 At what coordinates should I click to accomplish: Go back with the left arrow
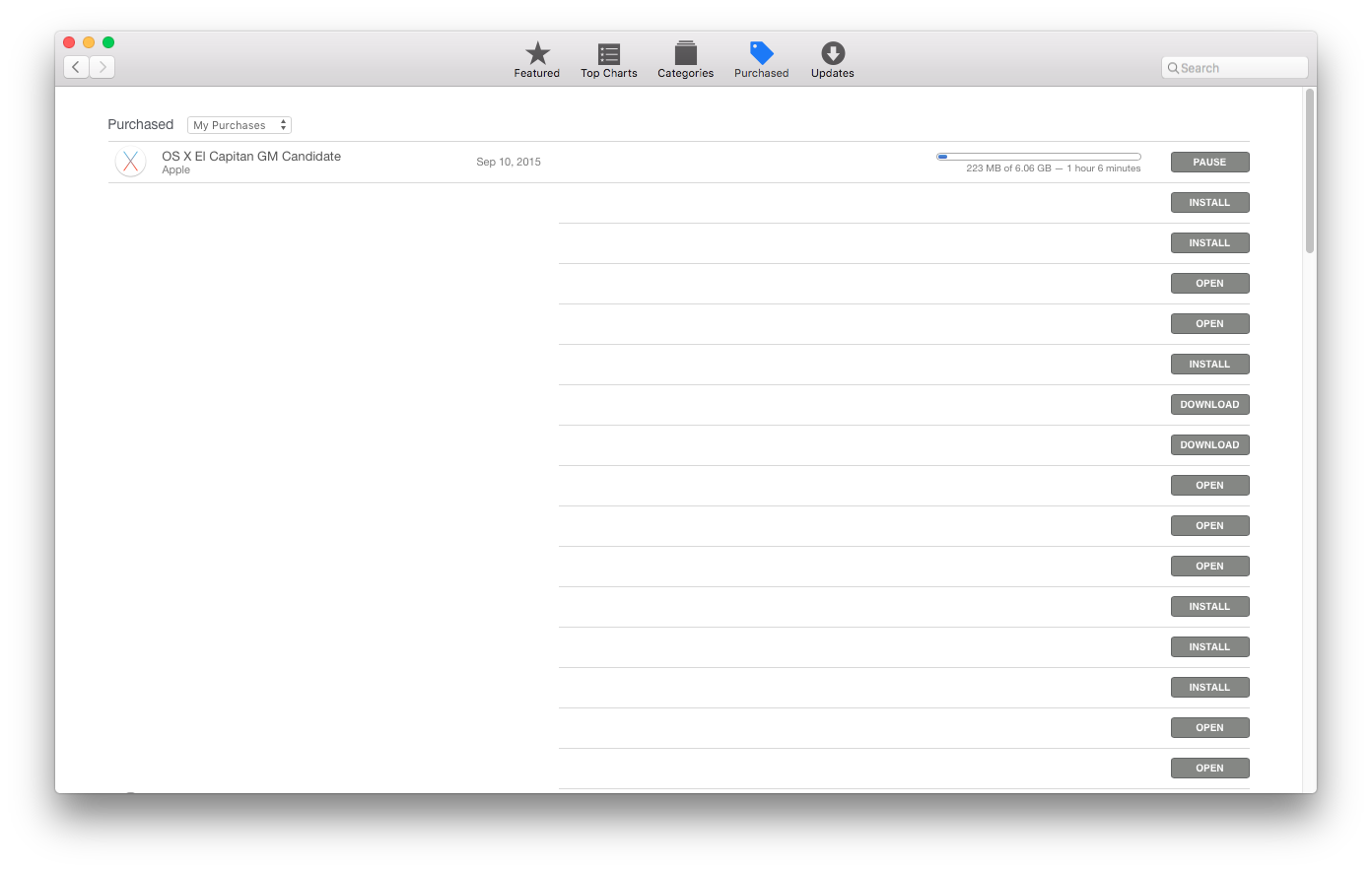tap(76, 67)
